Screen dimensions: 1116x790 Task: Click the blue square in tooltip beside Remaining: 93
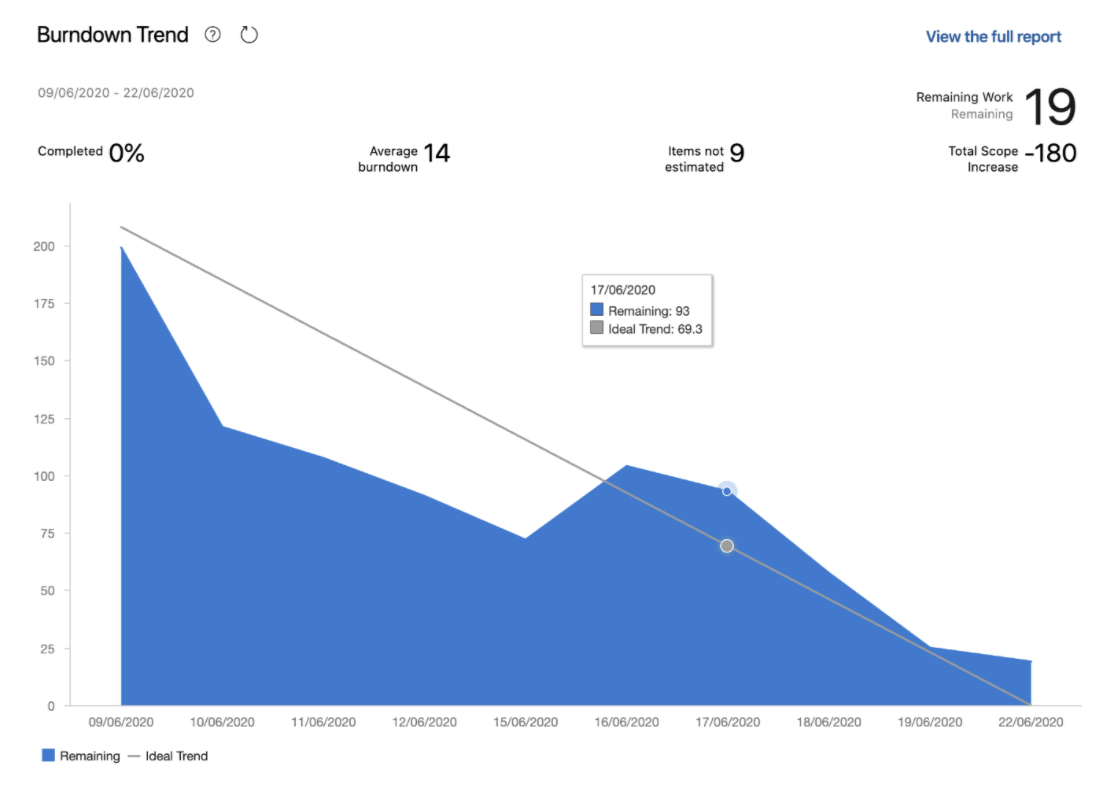[596, 310]
